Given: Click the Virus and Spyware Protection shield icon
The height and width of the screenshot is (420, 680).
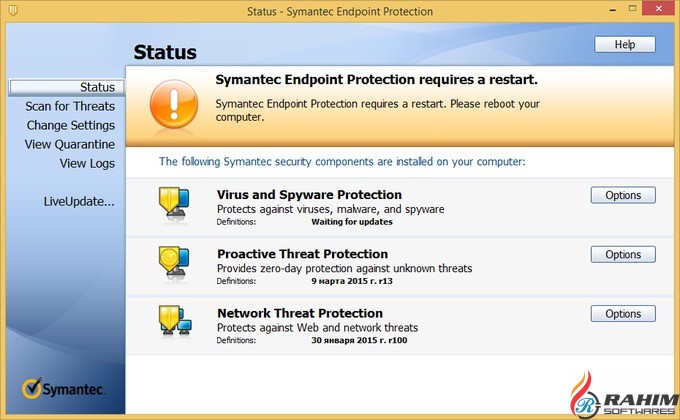Looking at the screenshot, I should point(173,203).
